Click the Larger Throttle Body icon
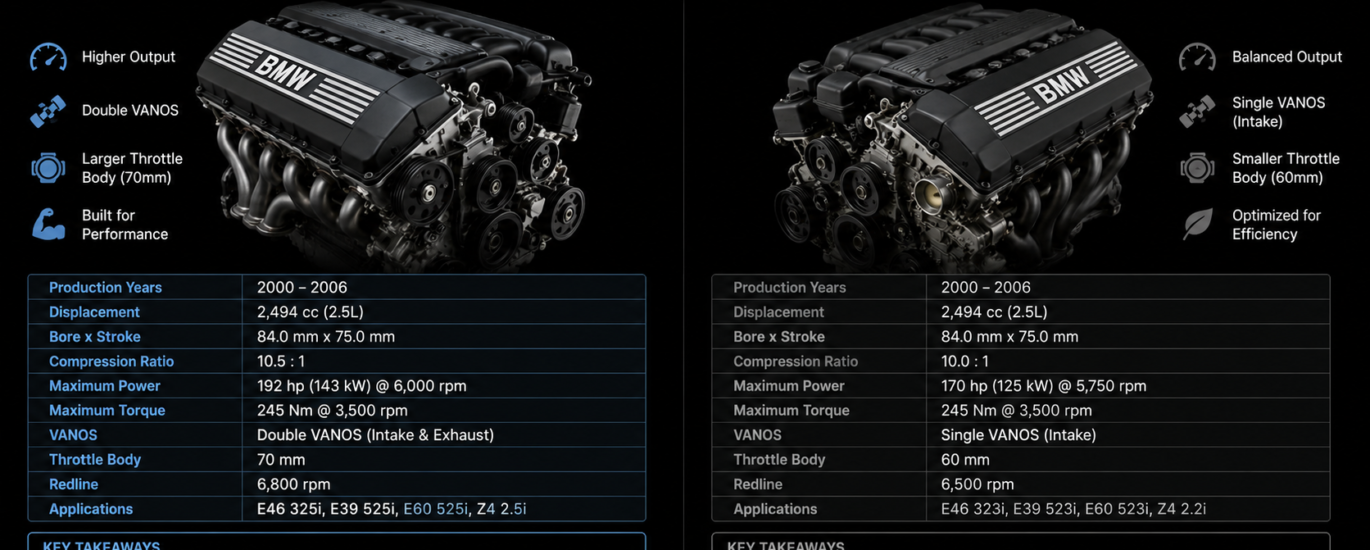Viewport: 1370px width, 550px height. 48,168
